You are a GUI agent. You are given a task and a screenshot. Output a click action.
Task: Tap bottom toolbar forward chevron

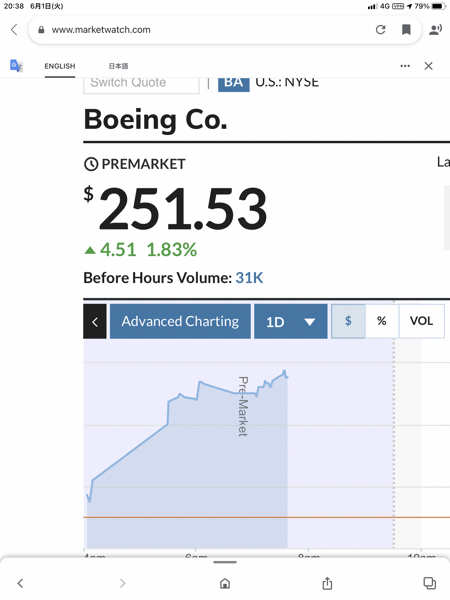point(122,583)
